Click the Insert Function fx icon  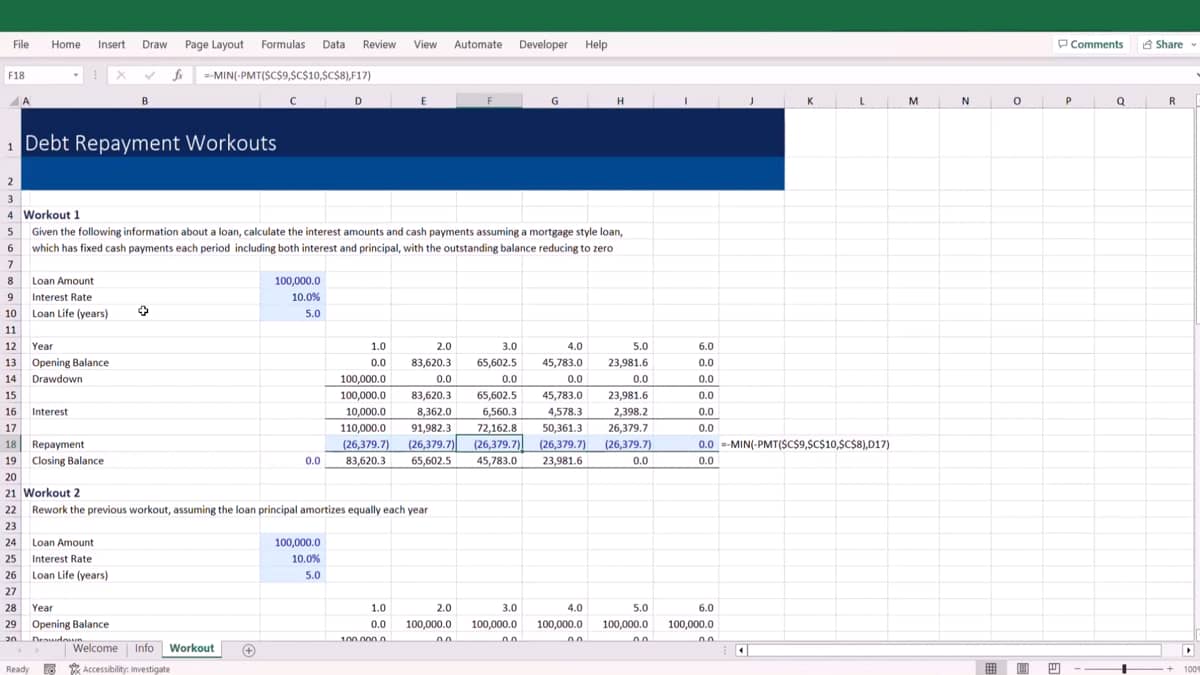177,75
